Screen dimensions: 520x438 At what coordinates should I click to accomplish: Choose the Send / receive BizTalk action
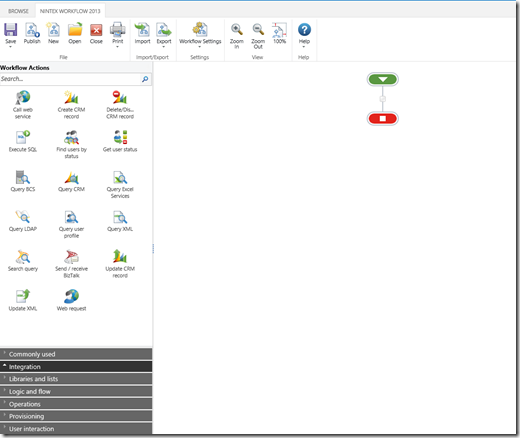71,264
